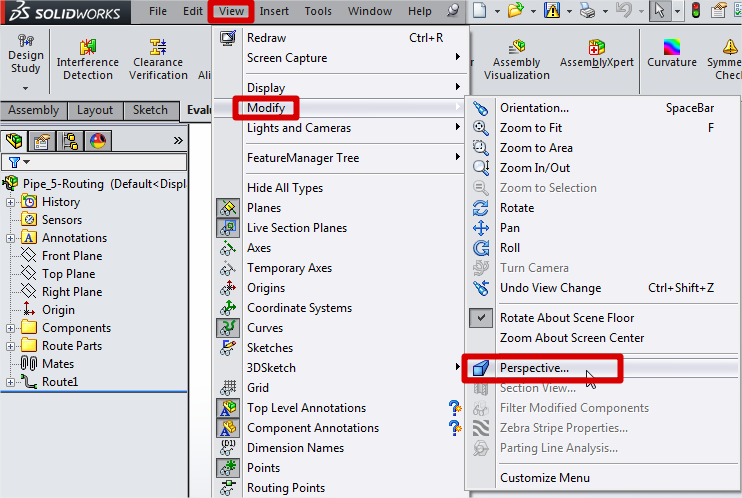The height and width of the screenshot is (498, 742).
Task: Click the Assembly Visualization icon
Action: pos(517,47)
